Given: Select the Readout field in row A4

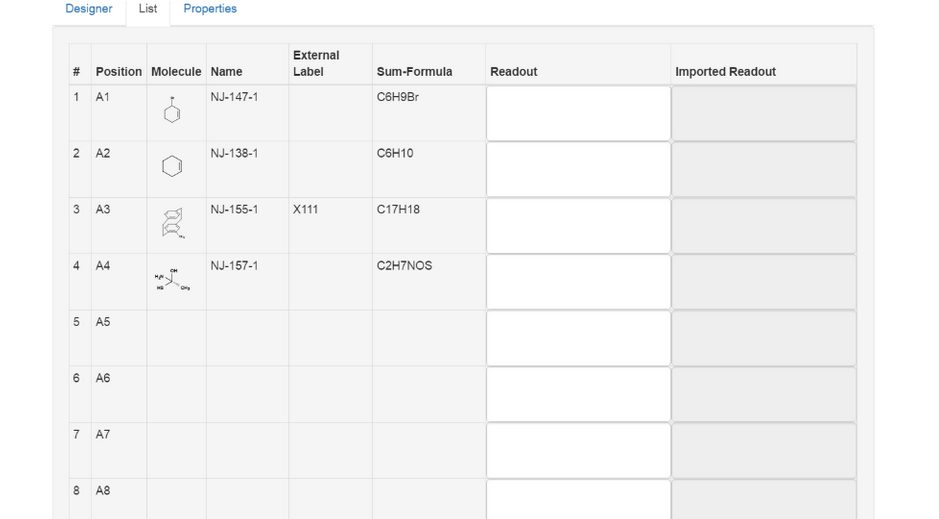Looking at the screenshot, I should [x=578, y=281].
